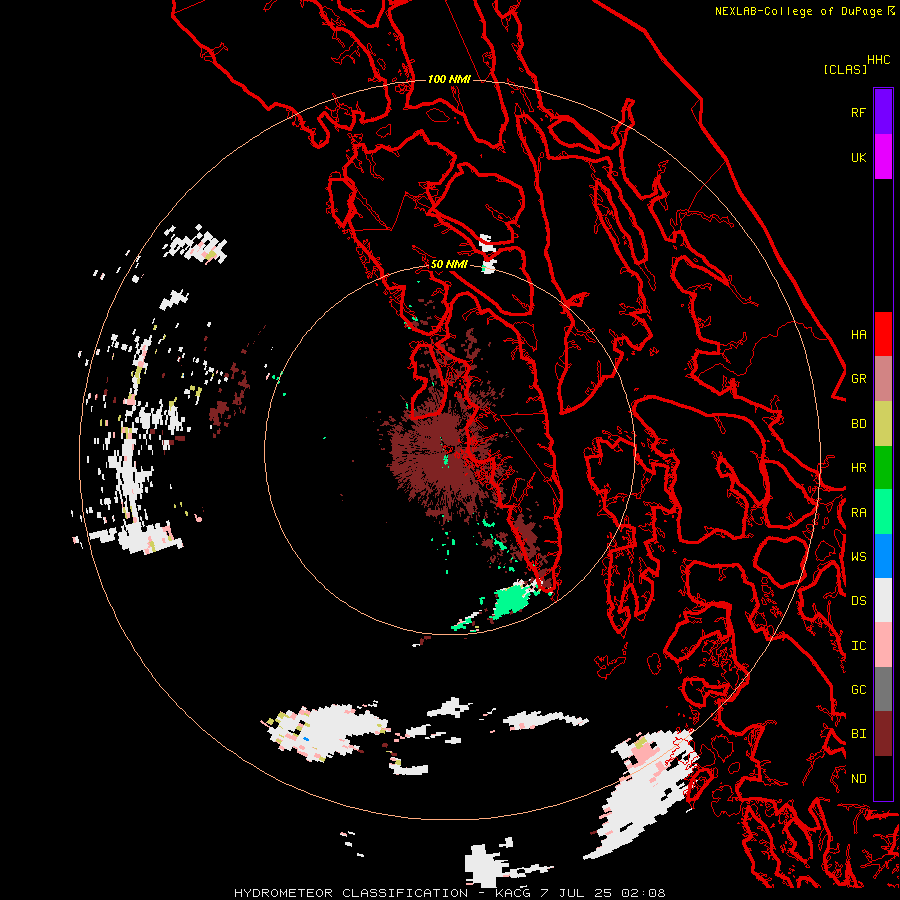Click the "HYDROMETEOR CLASSIFICATION" title text
This screenshot has width=900, height=900.
351,893
